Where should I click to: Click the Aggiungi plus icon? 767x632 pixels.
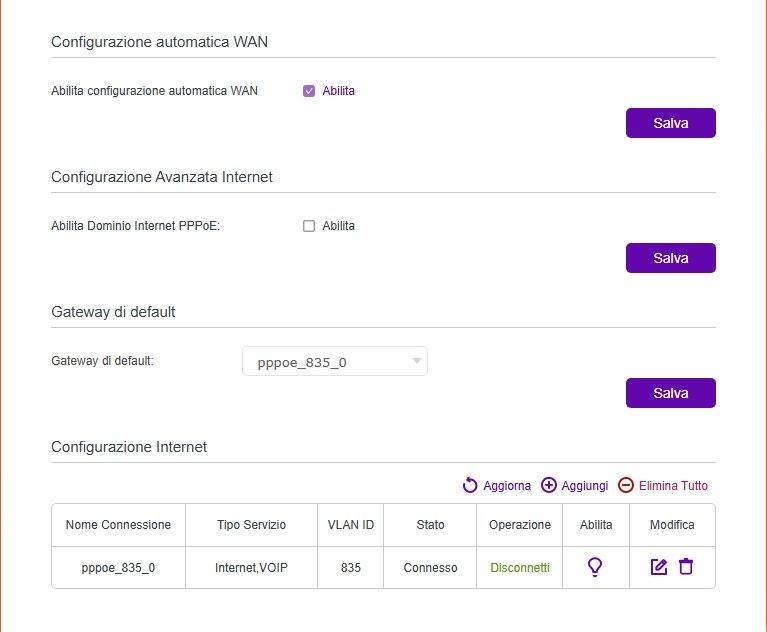click(548, 485)
